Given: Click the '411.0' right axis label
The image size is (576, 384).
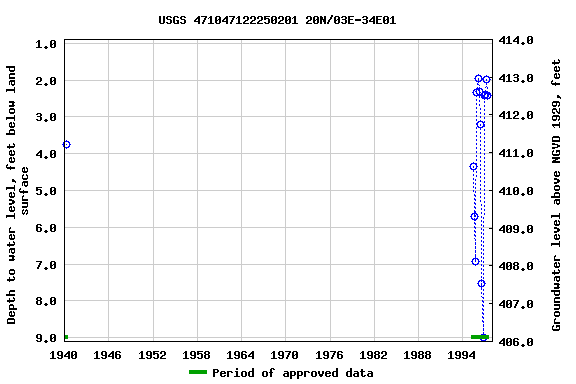Looking at the screenshot, I should click(x=516, y=153).
